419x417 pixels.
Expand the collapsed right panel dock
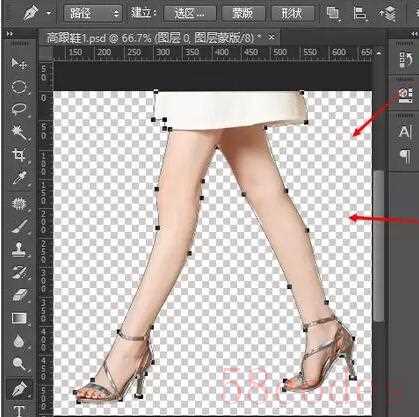pos(413,34)
